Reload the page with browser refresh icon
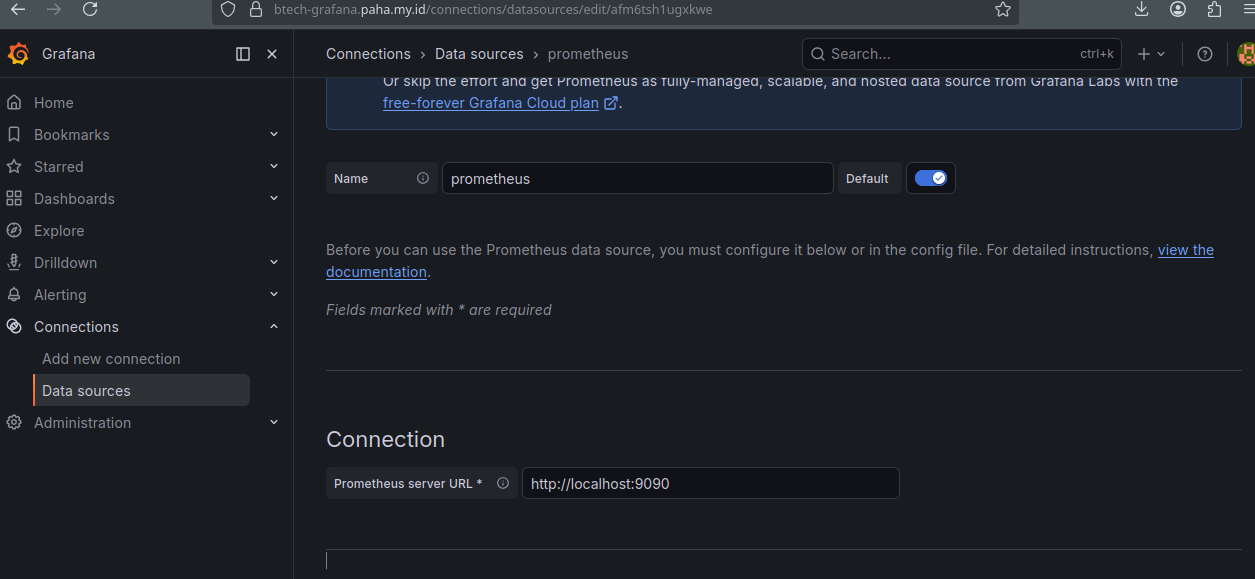 (90, 9)
